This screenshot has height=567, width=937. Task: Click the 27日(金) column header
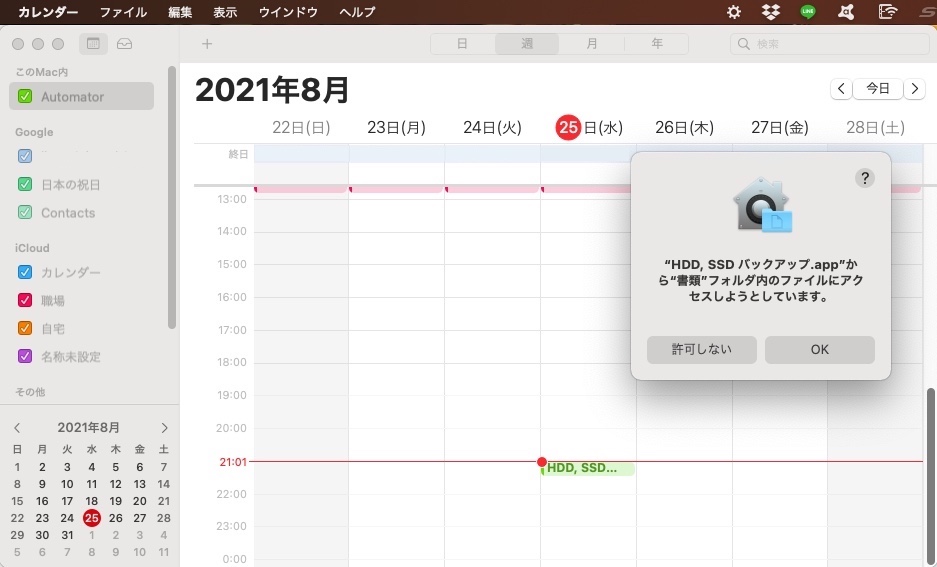click(x=780, y=127)
